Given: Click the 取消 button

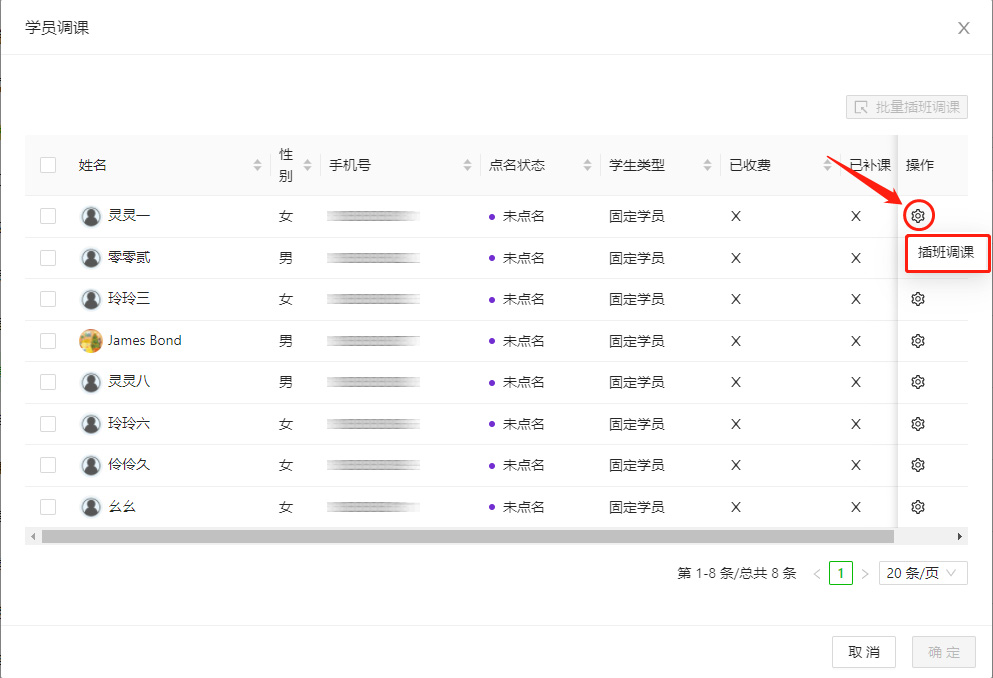Looking at the screenshot, I should pos(863,652).
